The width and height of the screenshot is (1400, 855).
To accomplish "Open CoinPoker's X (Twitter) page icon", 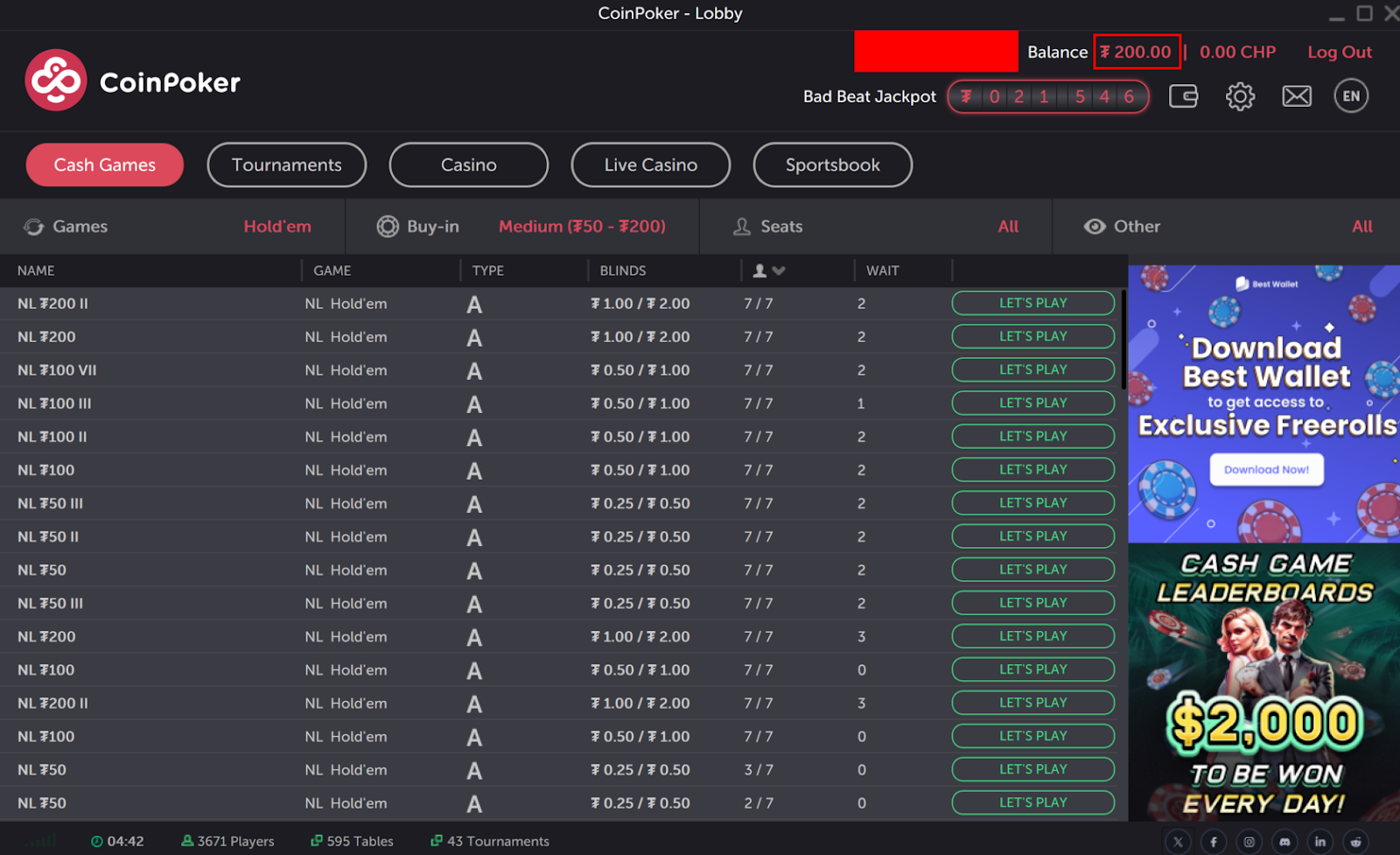I will (x=1179, y=842).
